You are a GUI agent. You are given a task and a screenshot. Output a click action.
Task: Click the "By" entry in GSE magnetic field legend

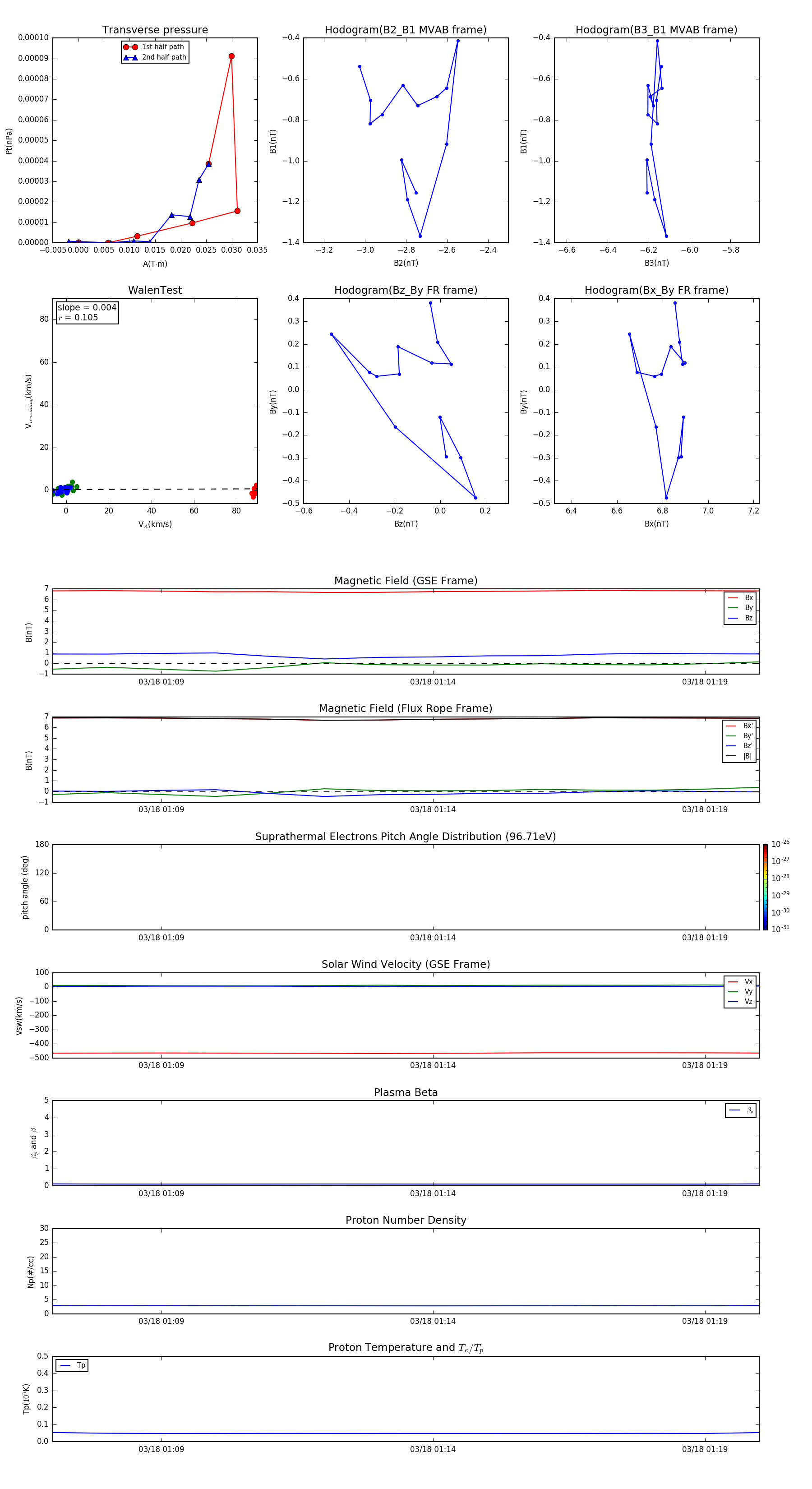tap(740, 607)
